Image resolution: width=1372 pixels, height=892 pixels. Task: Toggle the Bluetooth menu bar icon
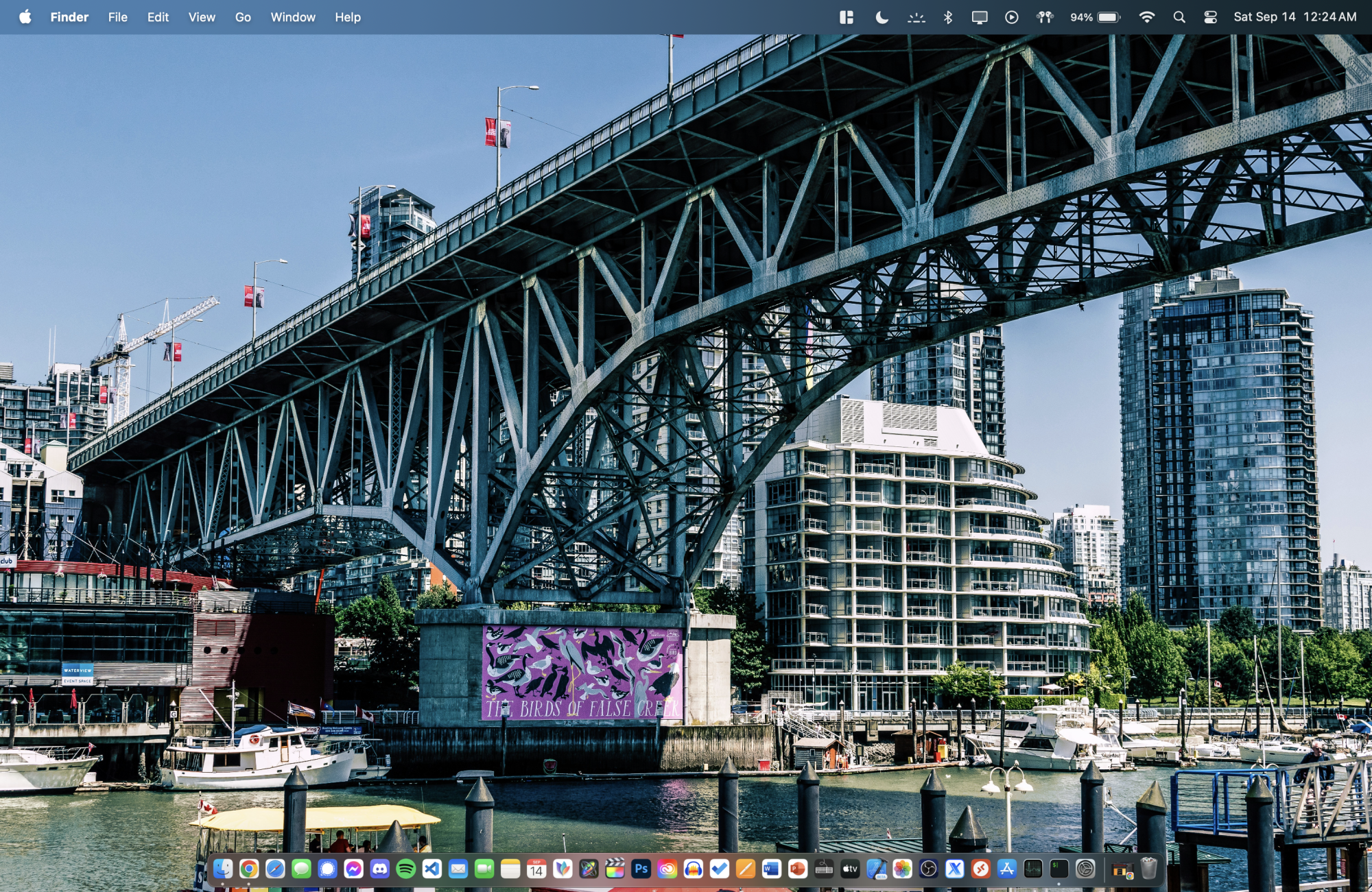coord(947,17)
